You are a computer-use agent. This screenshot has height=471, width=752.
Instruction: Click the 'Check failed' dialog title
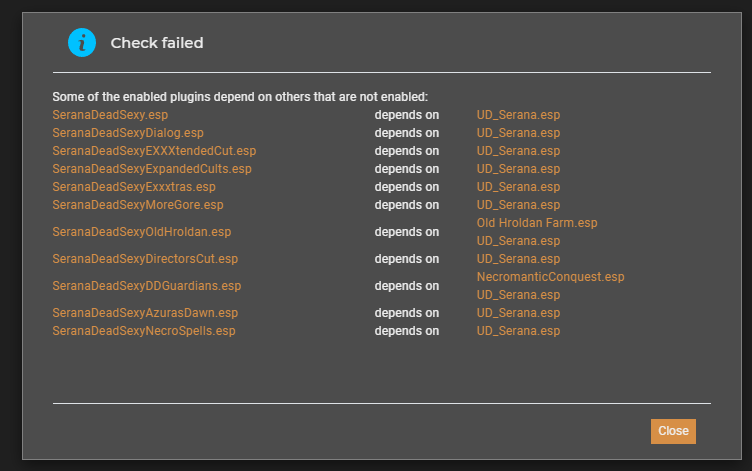pyautogui.click(x=157, y=43)
